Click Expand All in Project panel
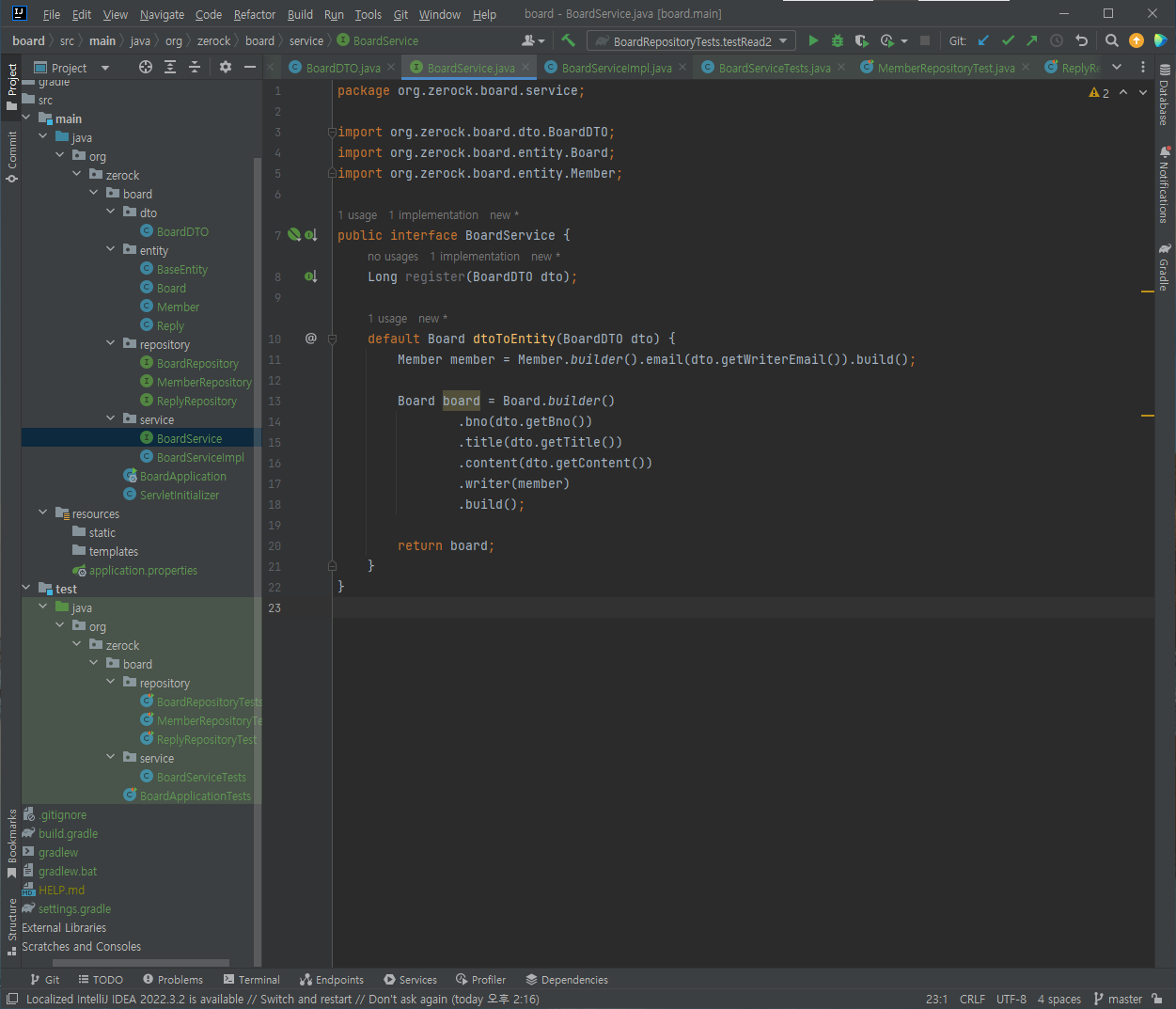The image size is (1176, 1009). (170, 67)
